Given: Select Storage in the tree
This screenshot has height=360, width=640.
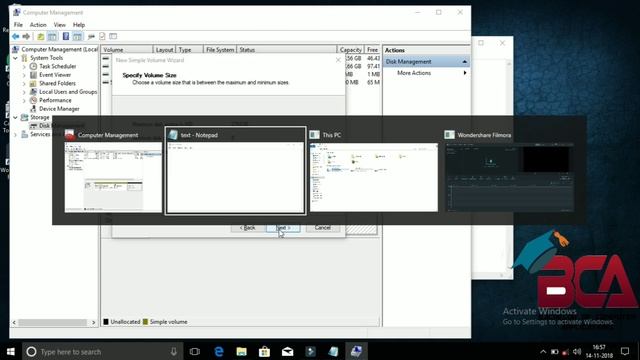Looking at the screenshot, I should (36, 118).
